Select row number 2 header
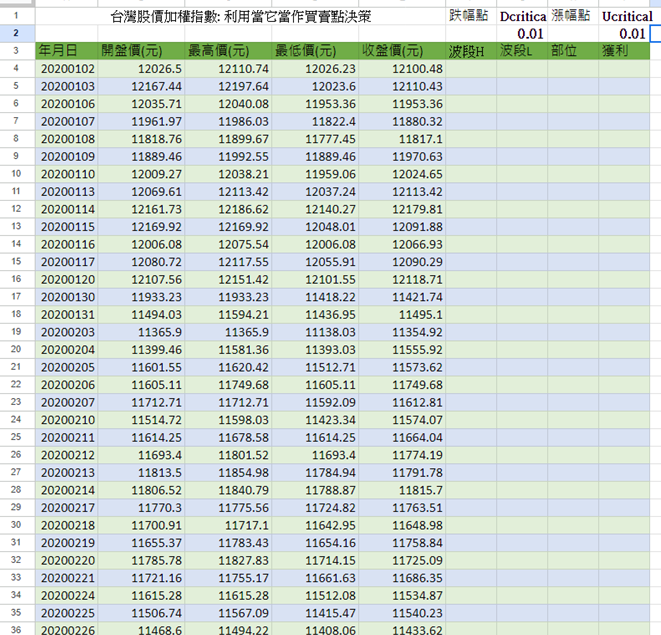Viewport: 661px width, 635px height. pos(17,33)
